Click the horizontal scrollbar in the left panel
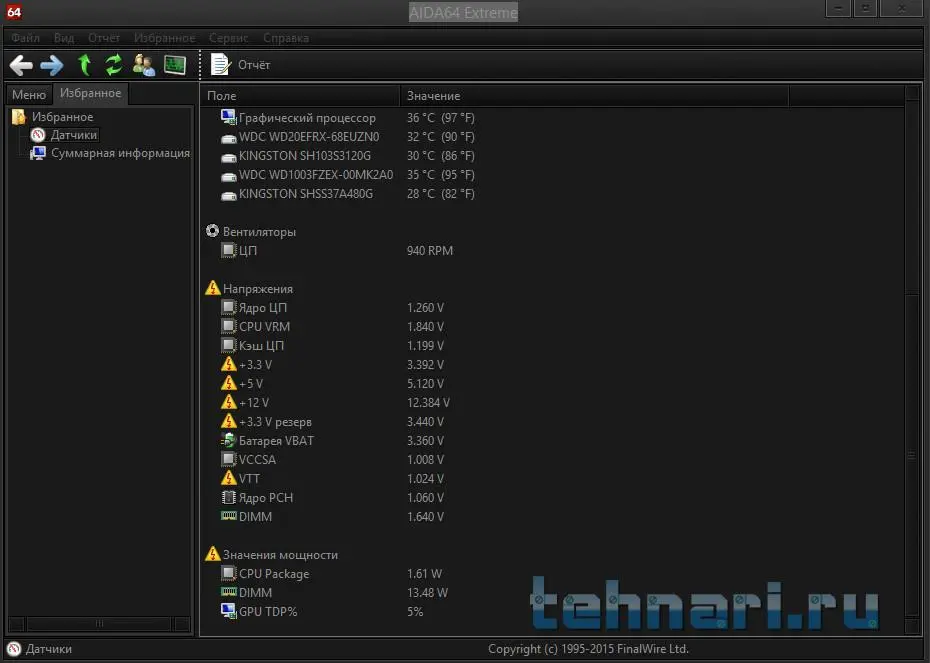Screen dimensions: 930x663 coord(100,623)
